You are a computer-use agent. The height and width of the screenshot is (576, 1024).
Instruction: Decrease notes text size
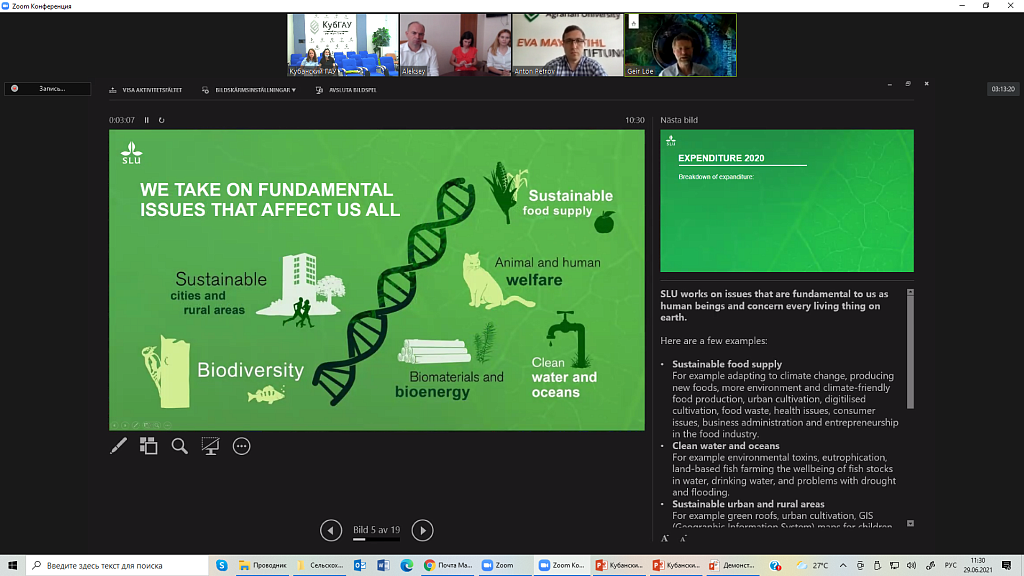point(683,539)
